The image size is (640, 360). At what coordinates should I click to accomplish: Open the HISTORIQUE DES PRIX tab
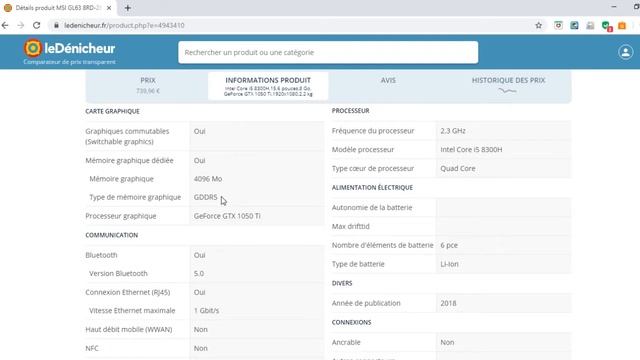[508, 85]
